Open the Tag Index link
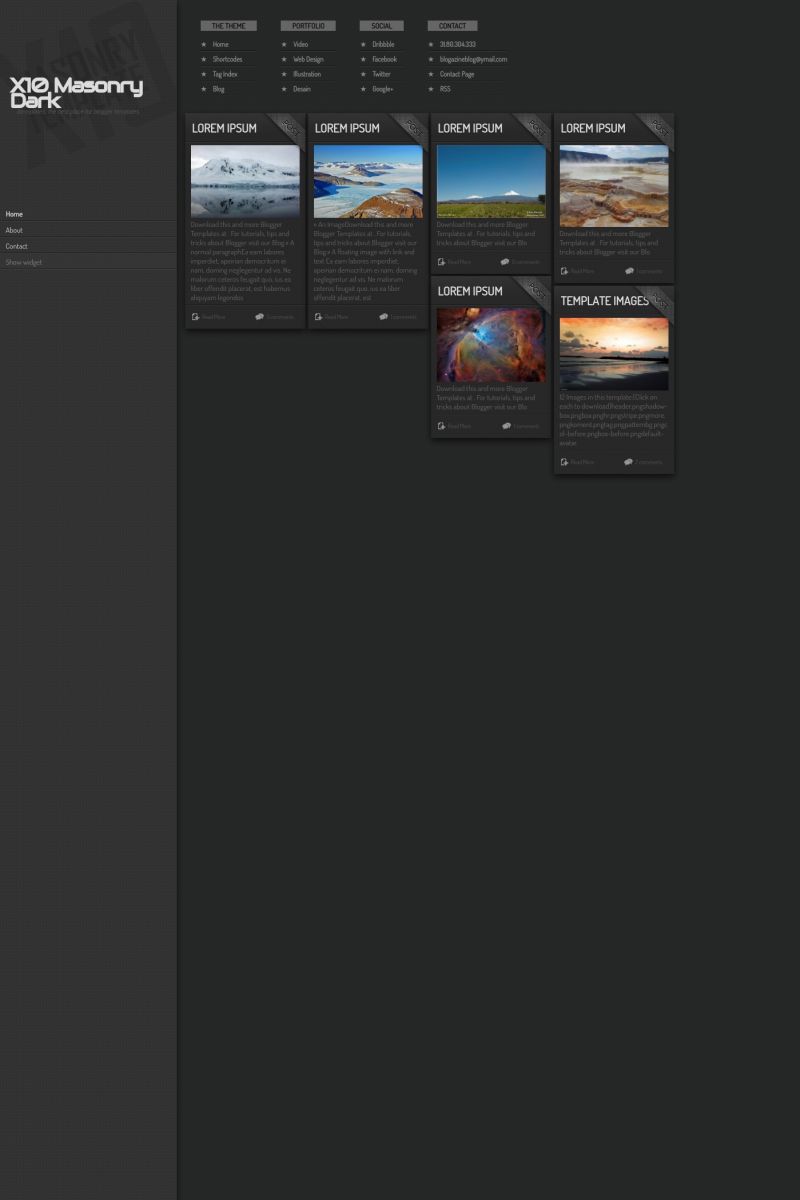The width and height of the screenshot is (800, 1200). pos(225,74)
